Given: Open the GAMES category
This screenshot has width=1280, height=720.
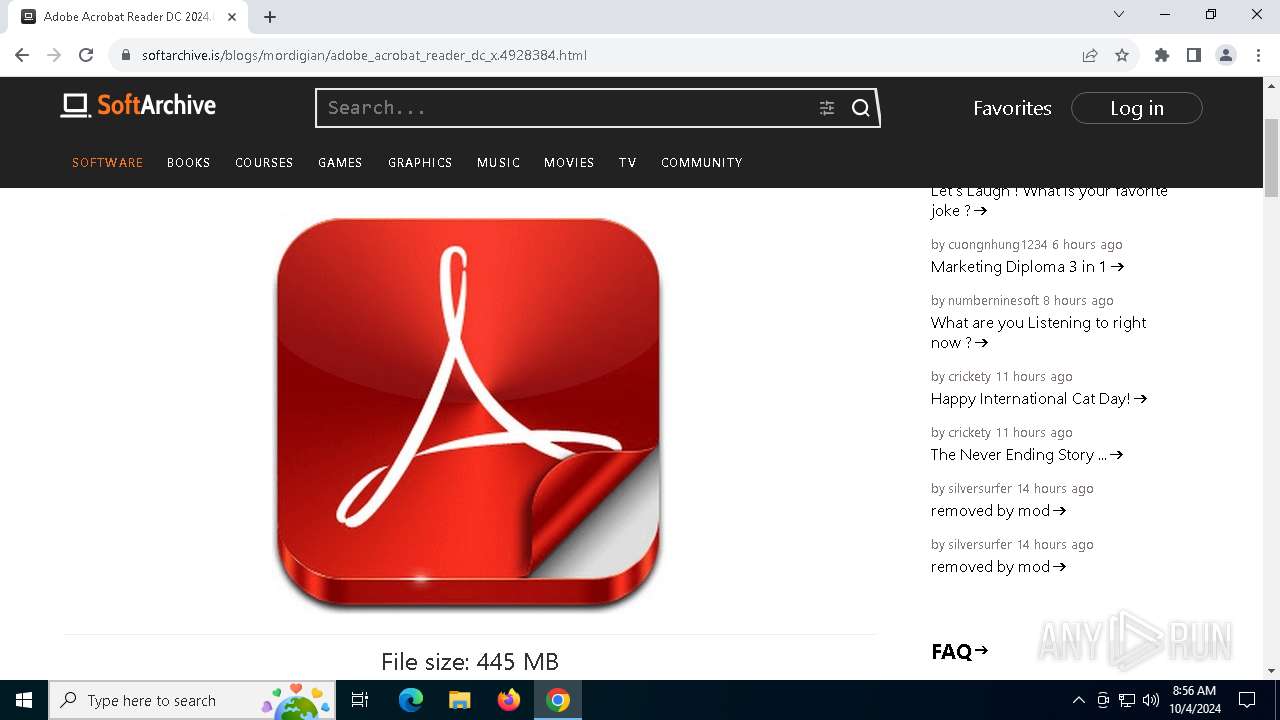Looking at the screenshot, I should click(x=340, y=162).
